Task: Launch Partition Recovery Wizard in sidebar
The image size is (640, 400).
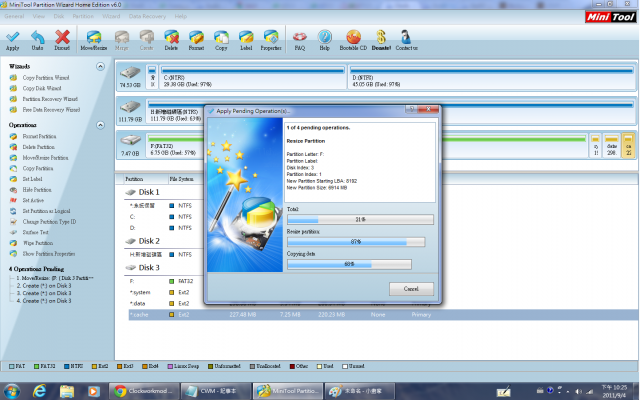Action: click(50, 99)
